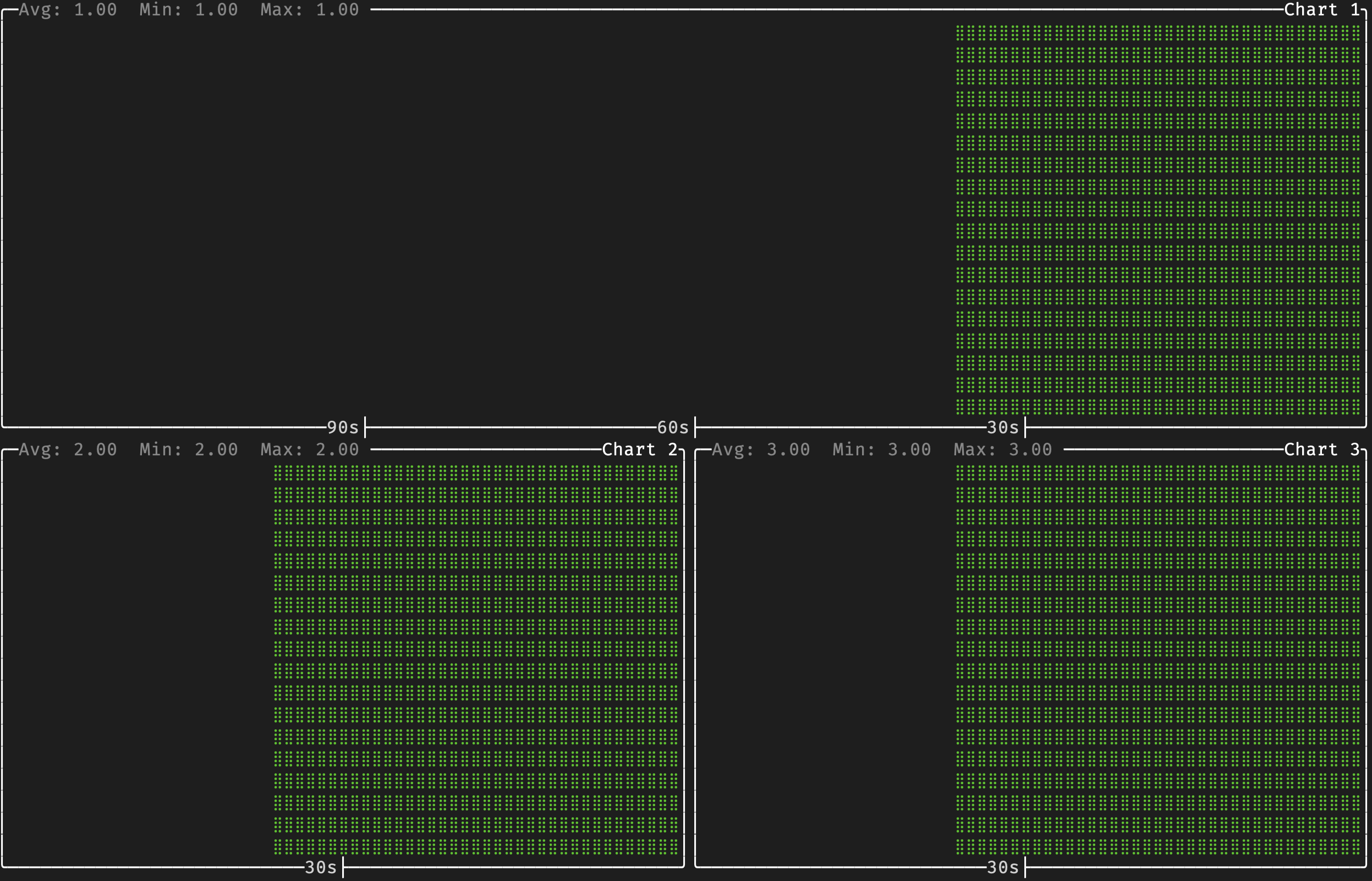Click the 90s marker in Chart 1
This screenshot has height=881, width=1372.
(343, 427)
